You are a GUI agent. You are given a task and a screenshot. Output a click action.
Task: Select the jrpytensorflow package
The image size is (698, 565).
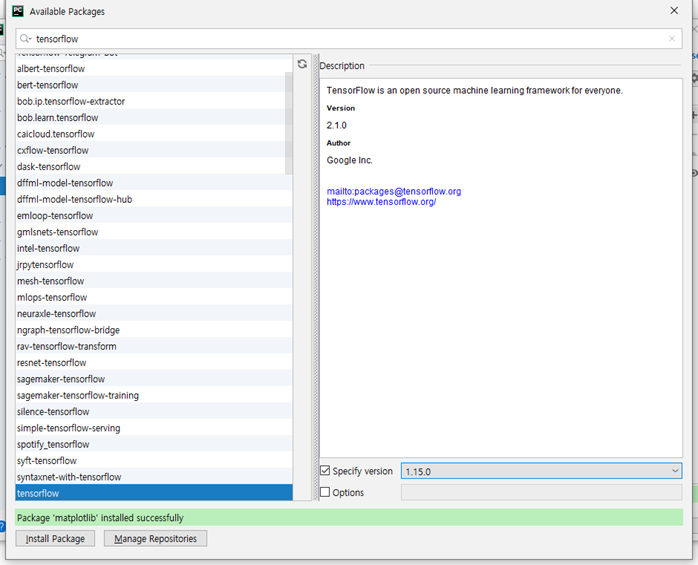click(x=154, y=264)
